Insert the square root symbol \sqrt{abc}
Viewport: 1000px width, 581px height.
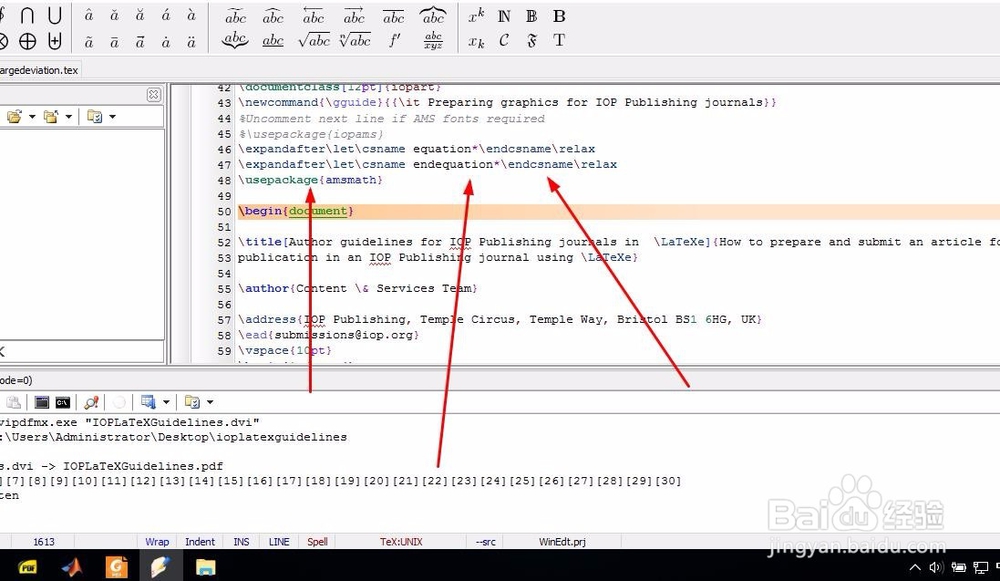coord(313,41)
